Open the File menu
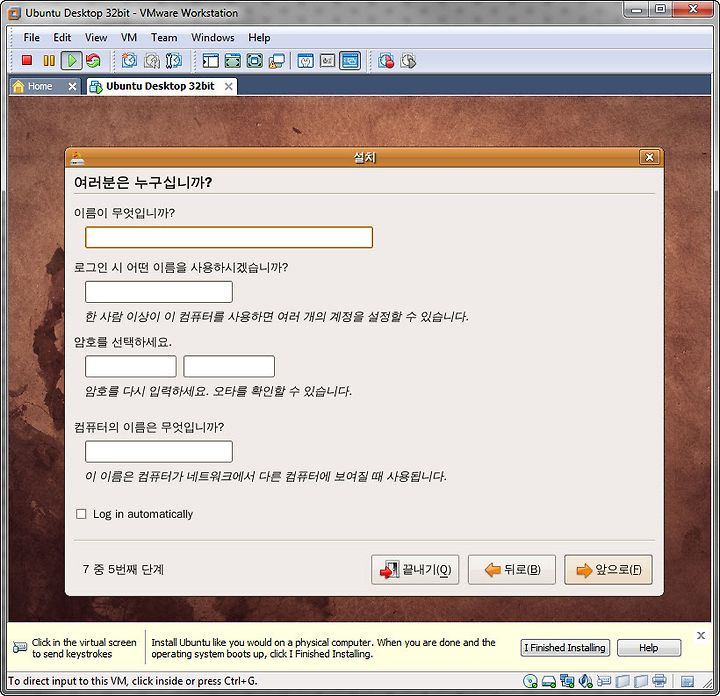Screen dimensions: 720x696 (x=32, y=38)
